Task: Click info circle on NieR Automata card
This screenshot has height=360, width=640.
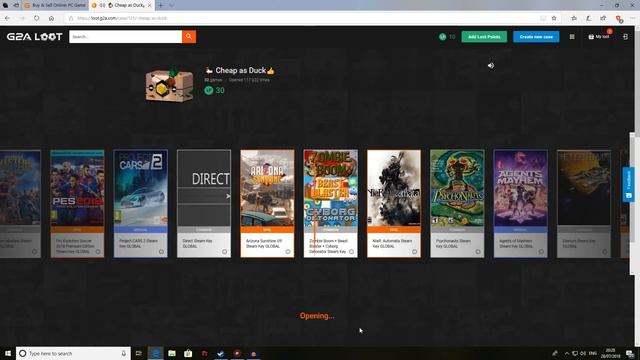Action: (415, 252)
